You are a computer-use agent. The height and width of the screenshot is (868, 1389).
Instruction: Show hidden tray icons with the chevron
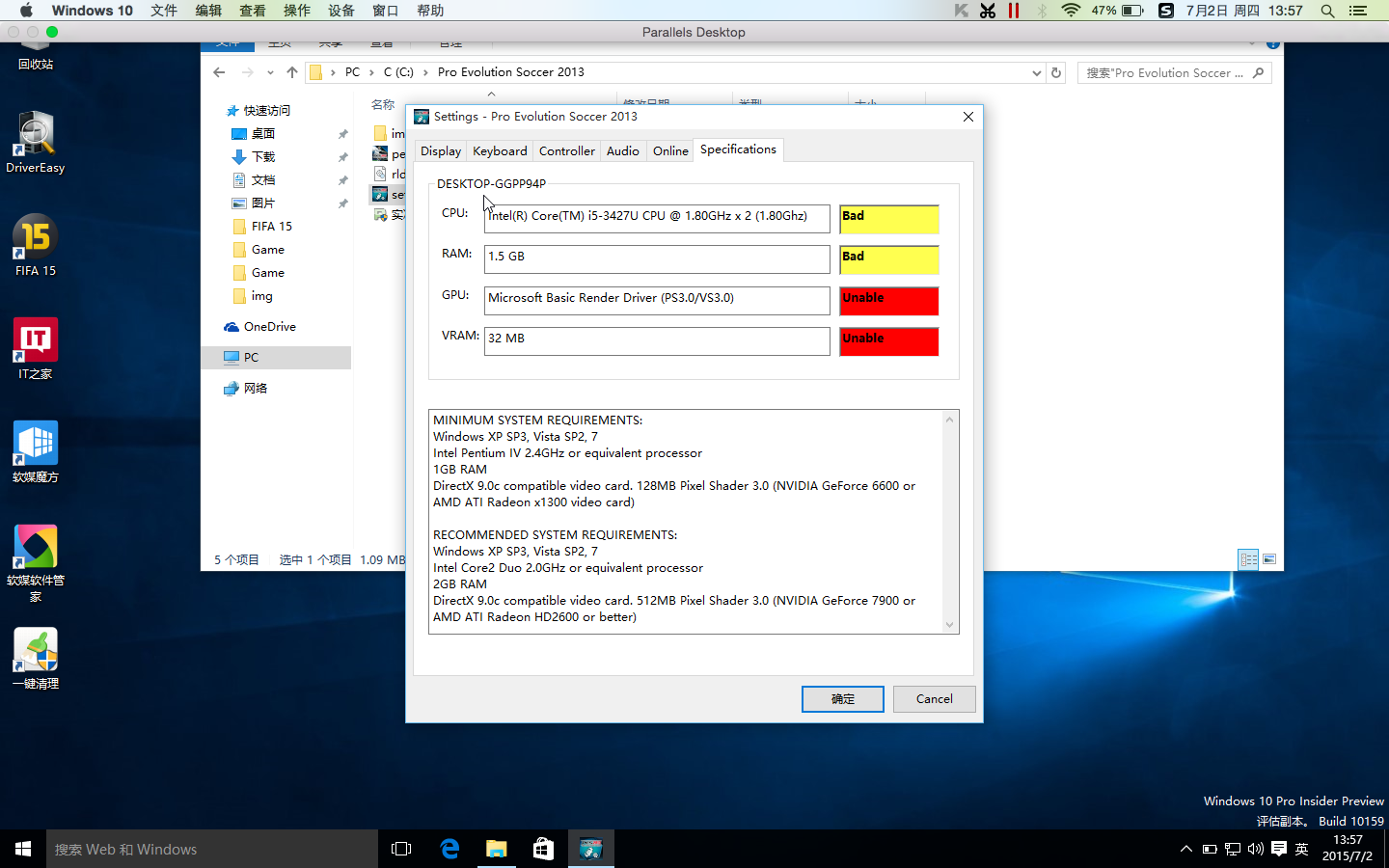(1185, 849)
